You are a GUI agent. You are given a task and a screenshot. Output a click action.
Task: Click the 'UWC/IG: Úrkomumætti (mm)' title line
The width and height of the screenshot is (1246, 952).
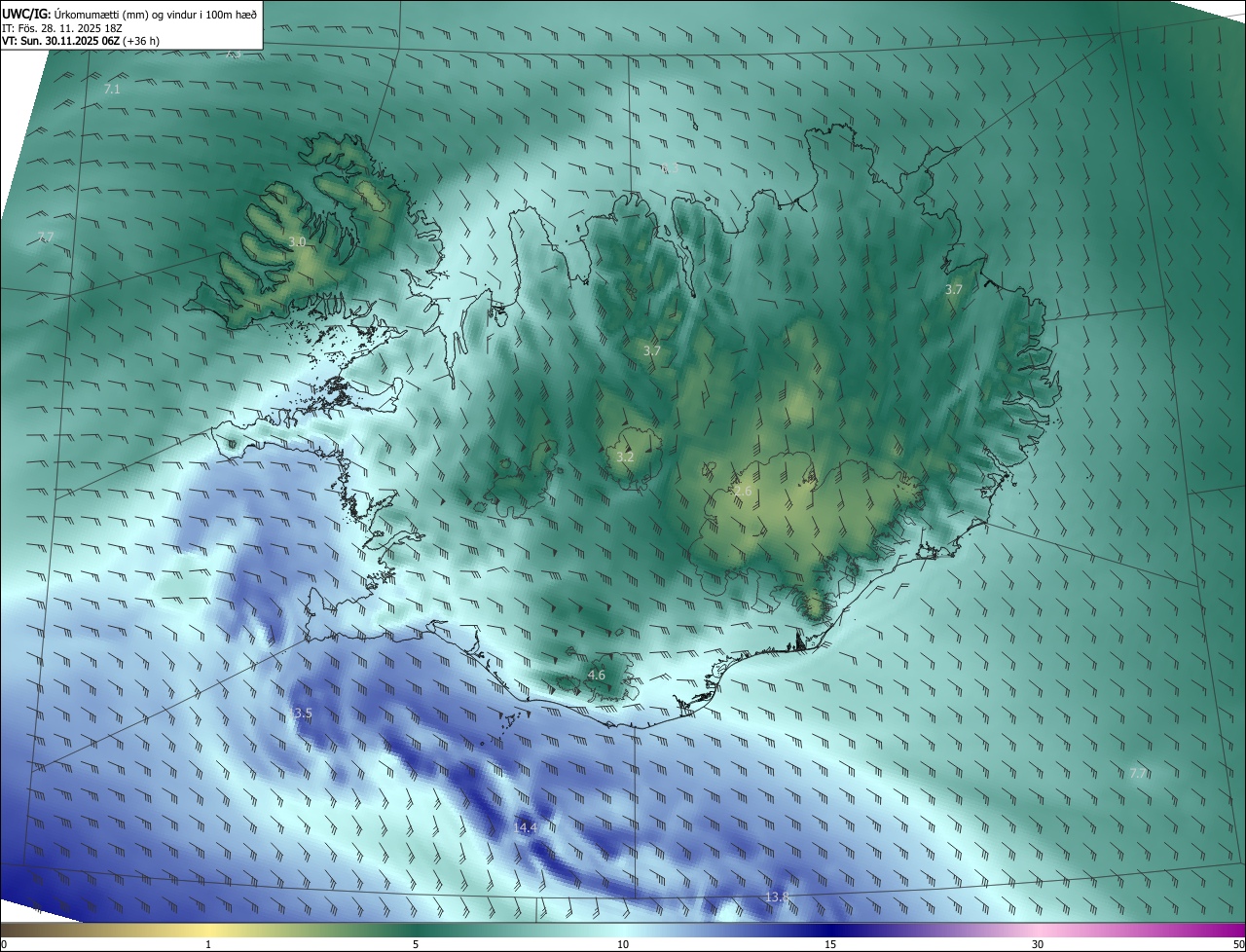(x=129, y=13)
